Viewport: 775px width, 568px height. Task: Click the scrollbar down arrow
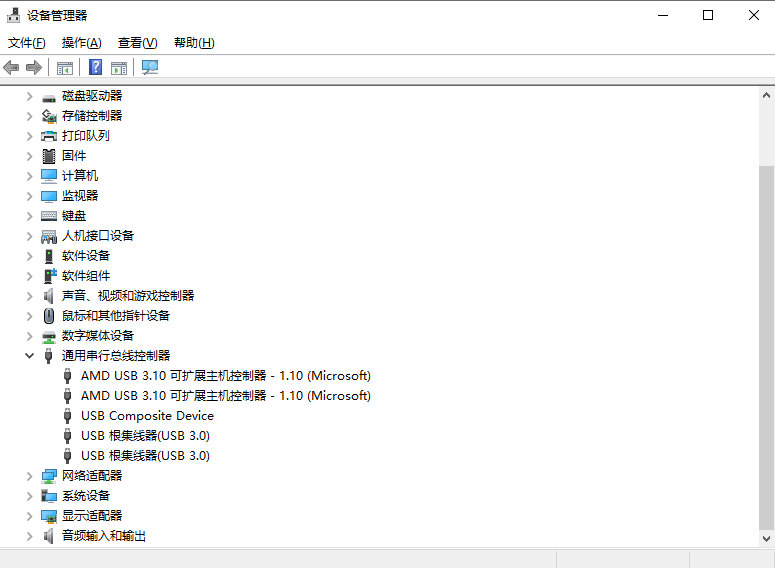coord(767,539)
